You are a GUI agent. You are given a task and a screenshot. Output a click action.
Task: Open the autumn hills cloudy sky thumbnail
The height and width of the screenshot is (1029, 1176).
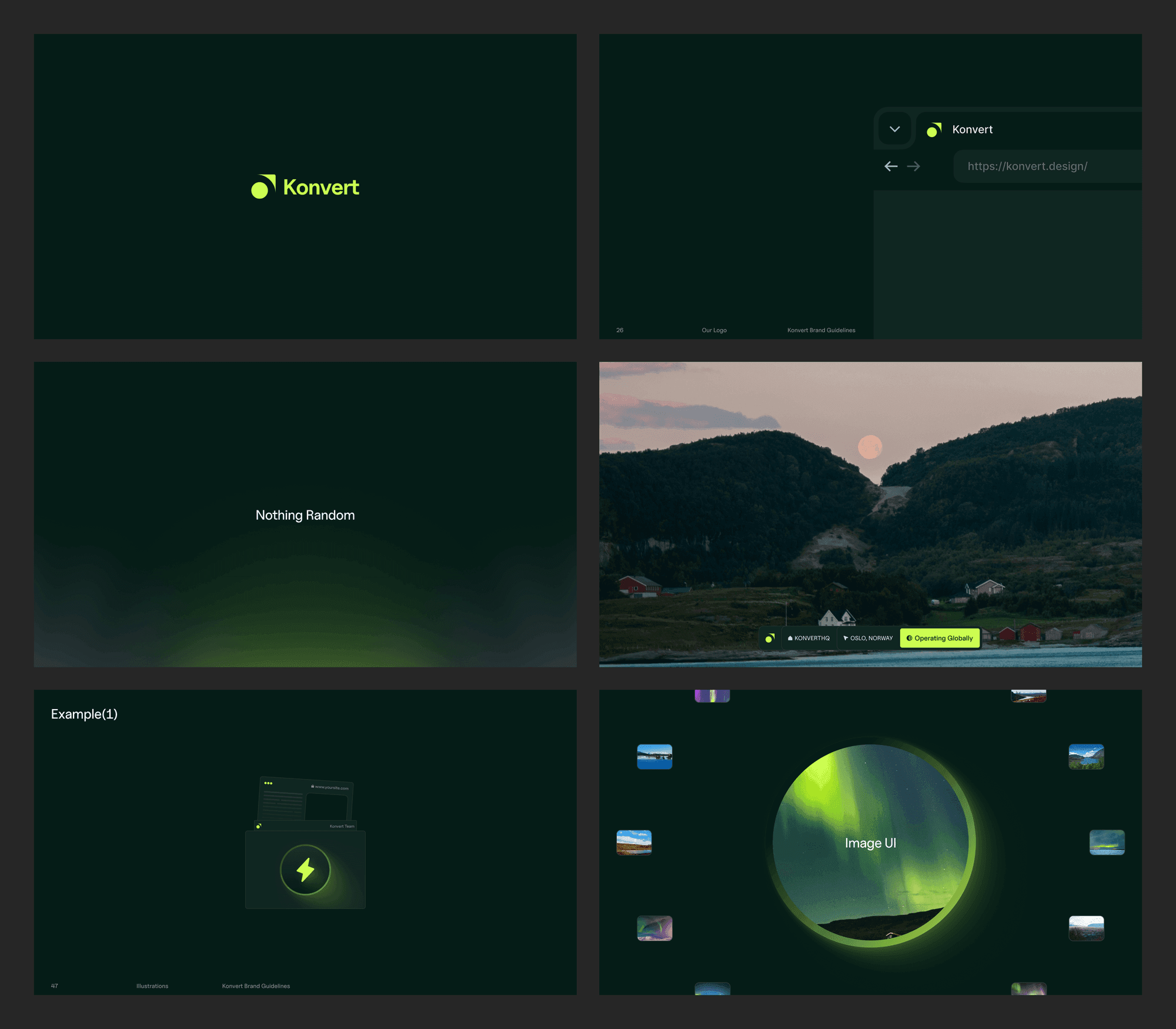634,843
